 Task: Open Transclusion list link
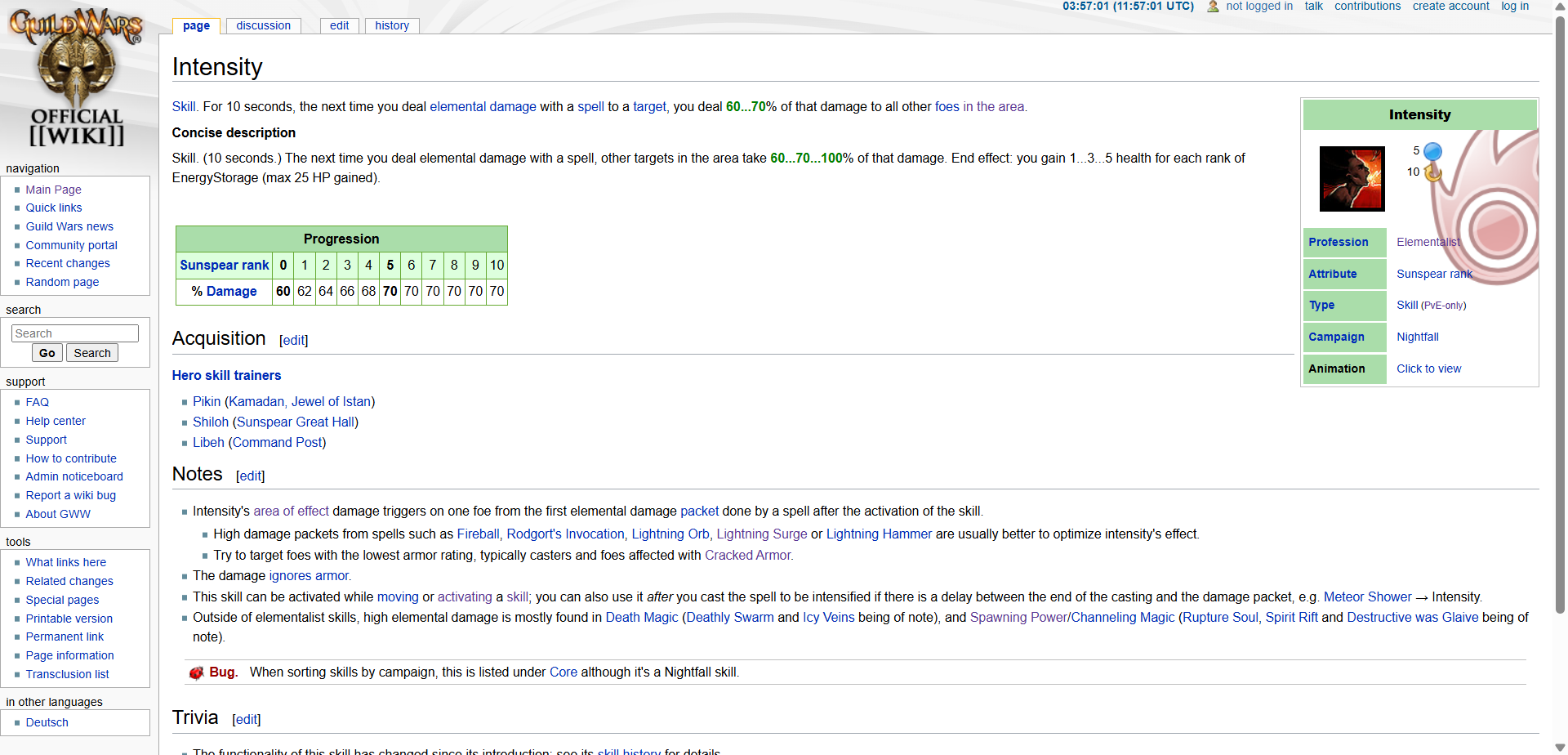(x=67, y=674)
